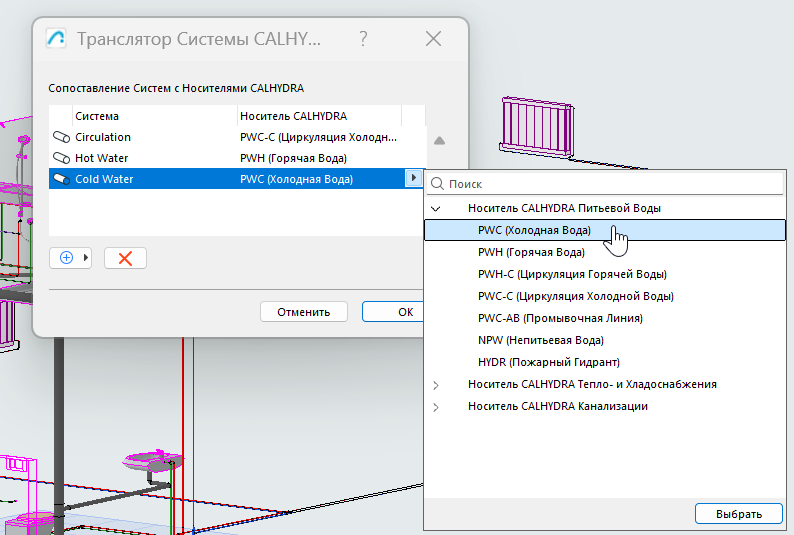Viewport: 794px width, 535px height.
Task: Click carrier cell PWC-C (Циркуляция Холодн…
Action: (319, 137)
